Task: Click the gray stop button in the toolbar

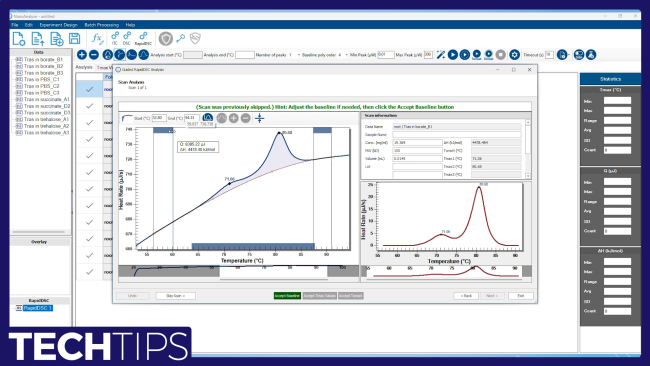Action: pyautogui.click(x=501, y=54)
